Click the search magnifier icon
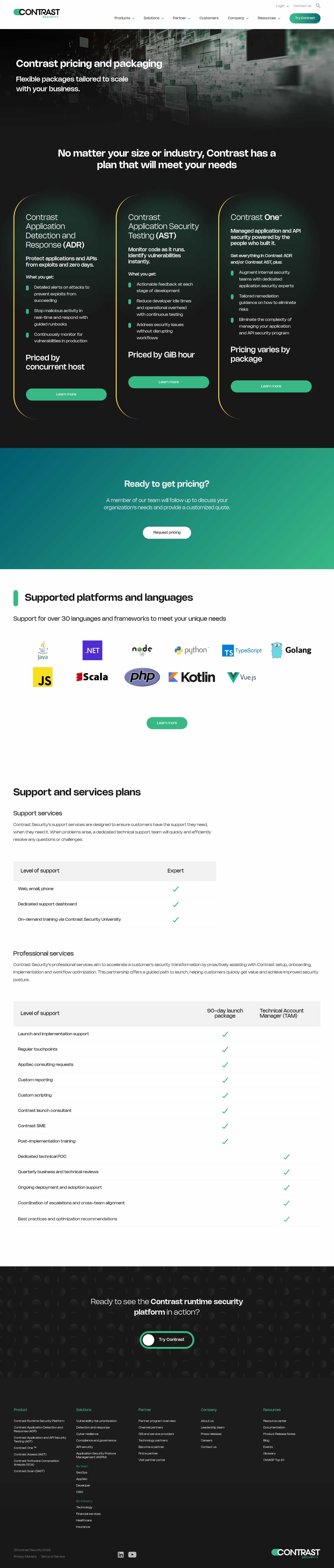The image size is (334, 1568). (x=318, y=6)
